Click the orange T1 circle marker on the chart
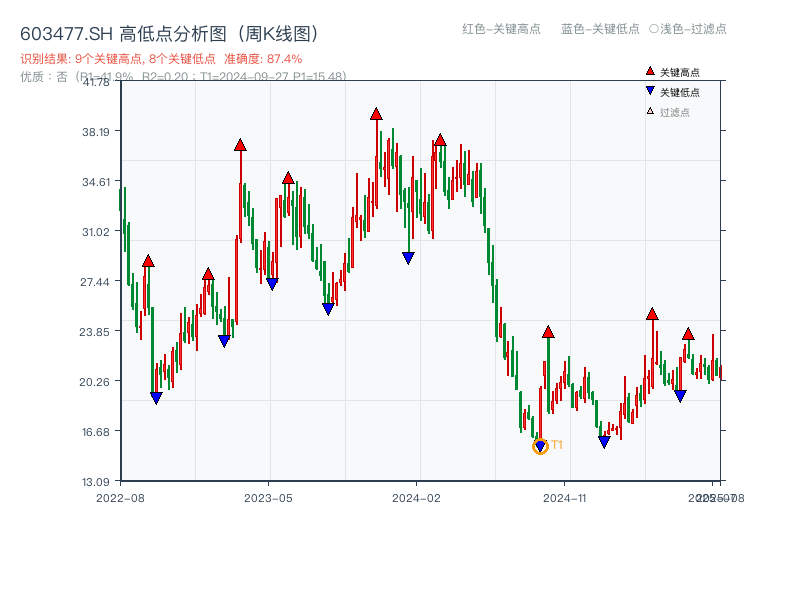The image size is (800, 600). coord(538,447)
